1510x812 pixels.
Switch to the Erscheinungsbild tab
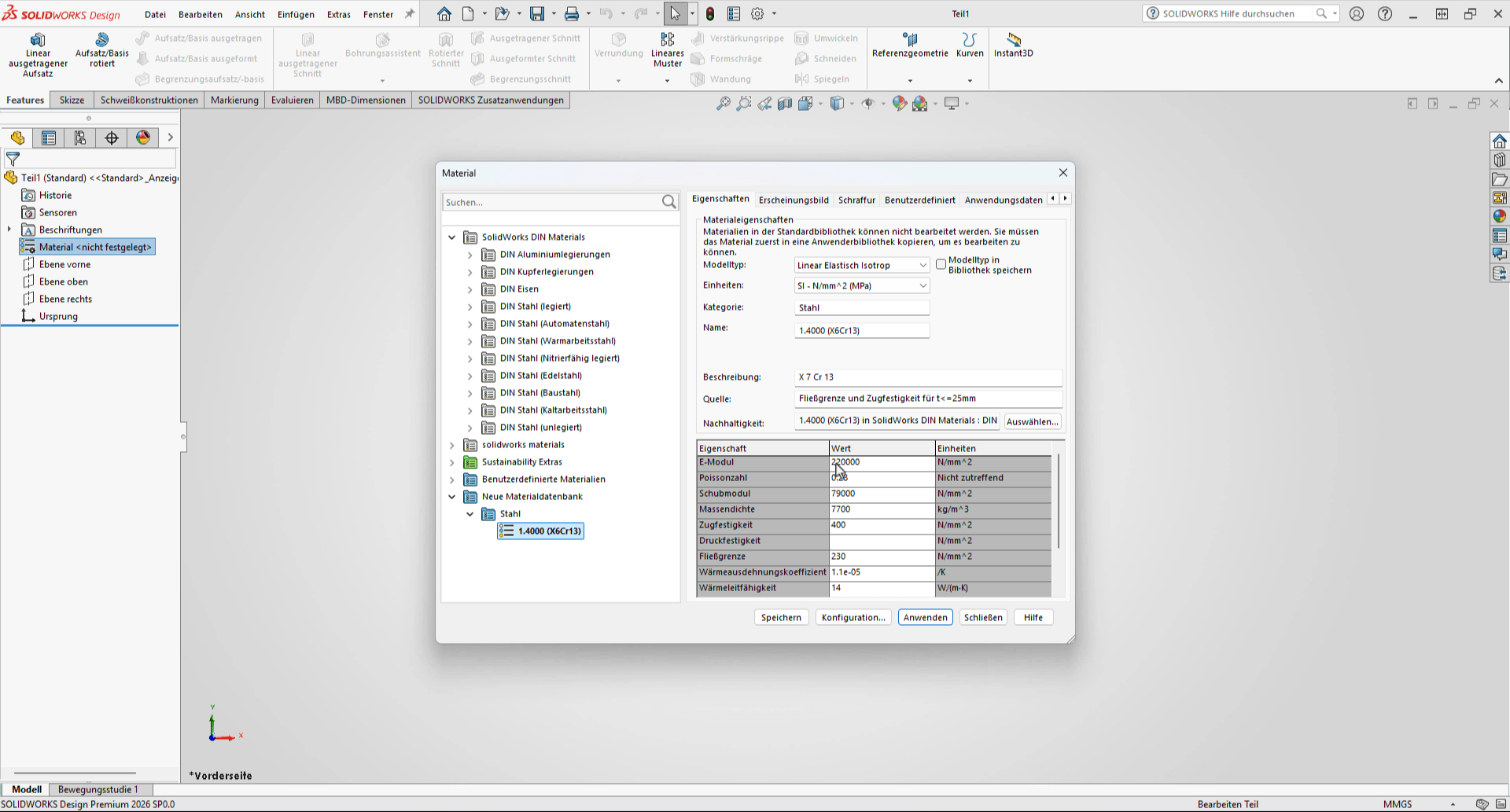click(x=793, y=200)
